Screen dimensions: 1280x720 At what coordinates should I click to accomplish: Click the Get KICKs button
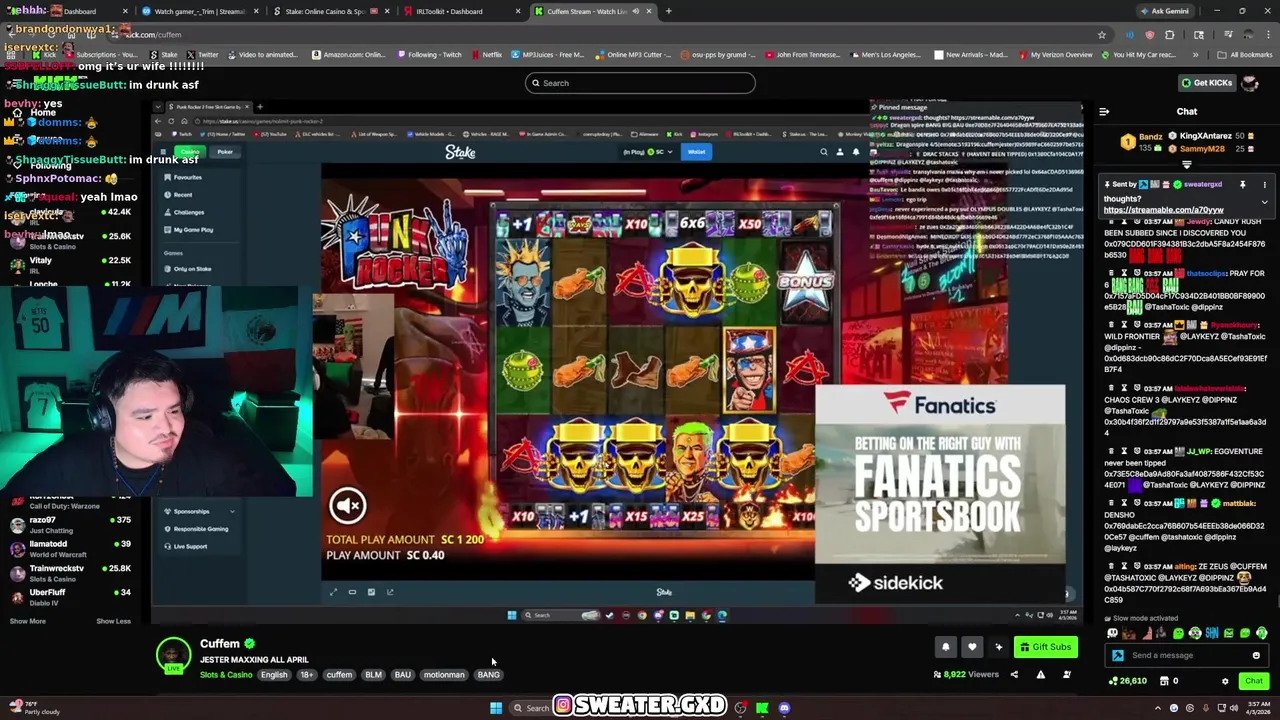click(1206, 83)
